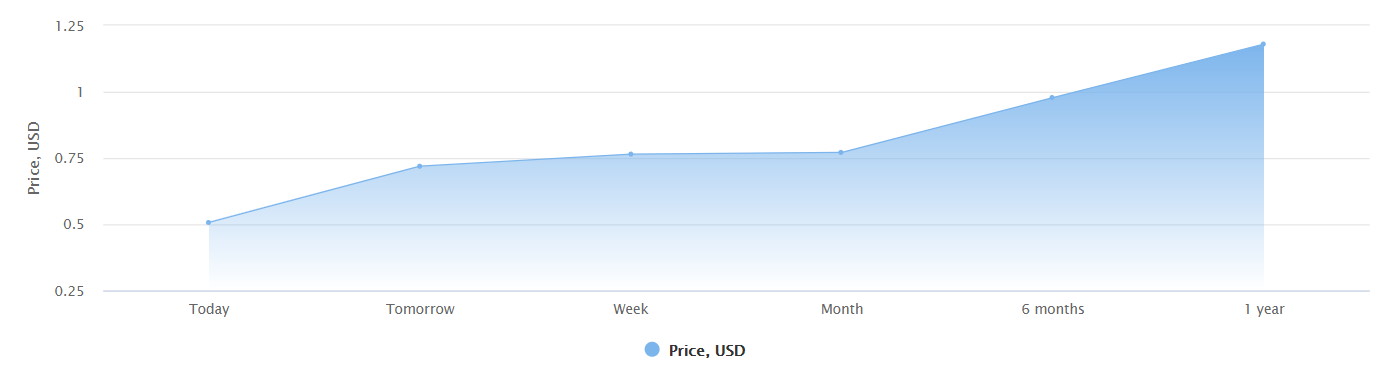
Task: Click the Tomorrow x-axis label
Action: pyautogui.click(x=420, y=309)
